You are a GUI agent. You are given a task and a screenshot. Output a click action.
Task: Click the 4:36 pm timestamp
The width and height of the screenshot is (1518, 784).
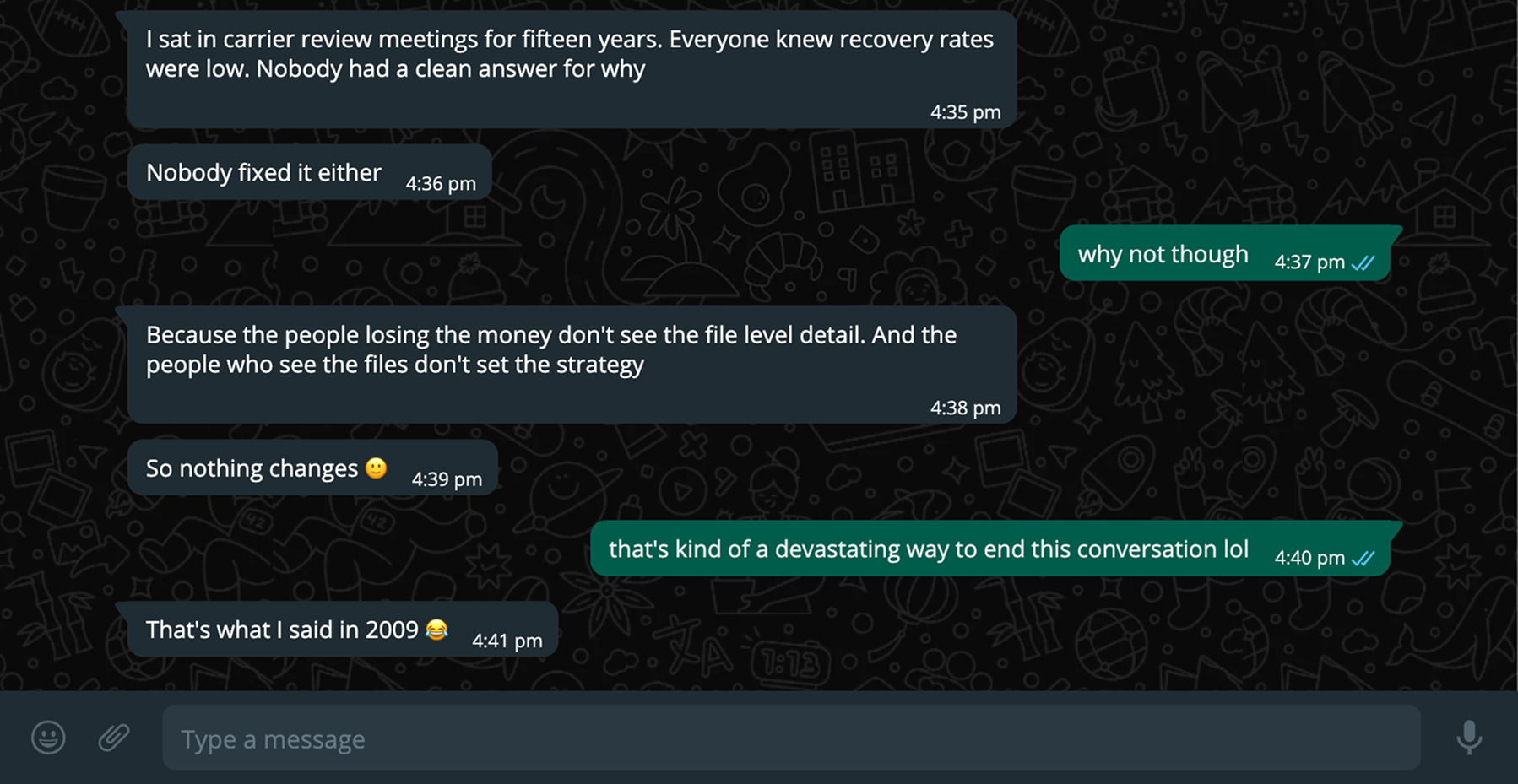pos(441,183)
